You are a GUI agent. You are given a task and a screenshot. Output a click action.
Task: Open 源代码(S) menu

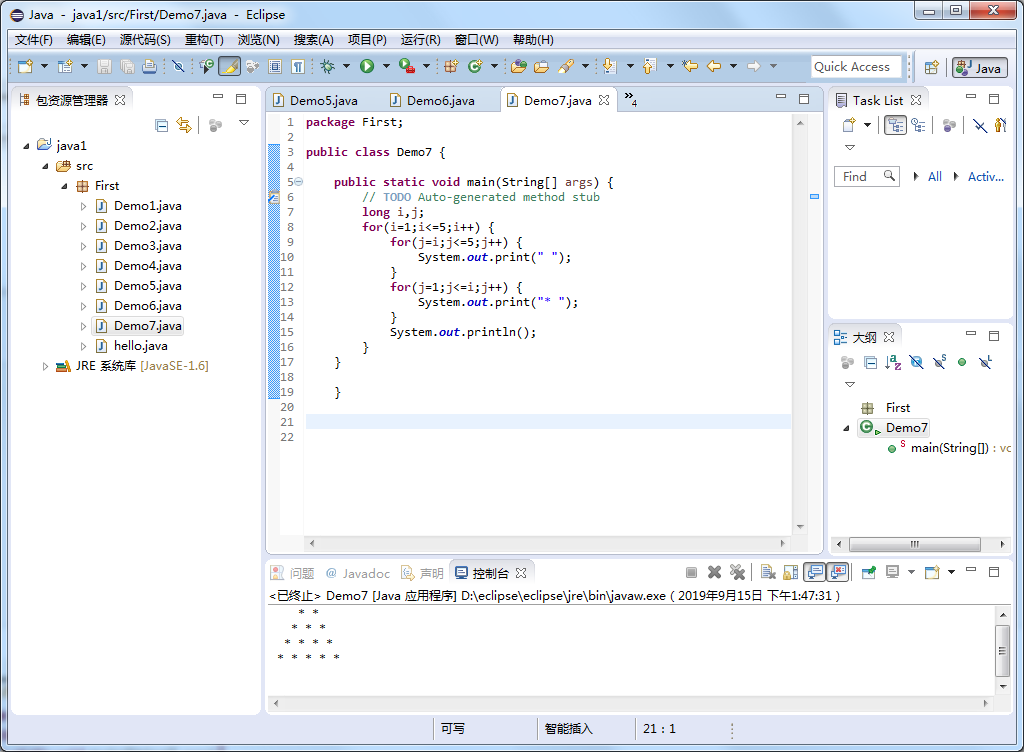click(145, 40)
